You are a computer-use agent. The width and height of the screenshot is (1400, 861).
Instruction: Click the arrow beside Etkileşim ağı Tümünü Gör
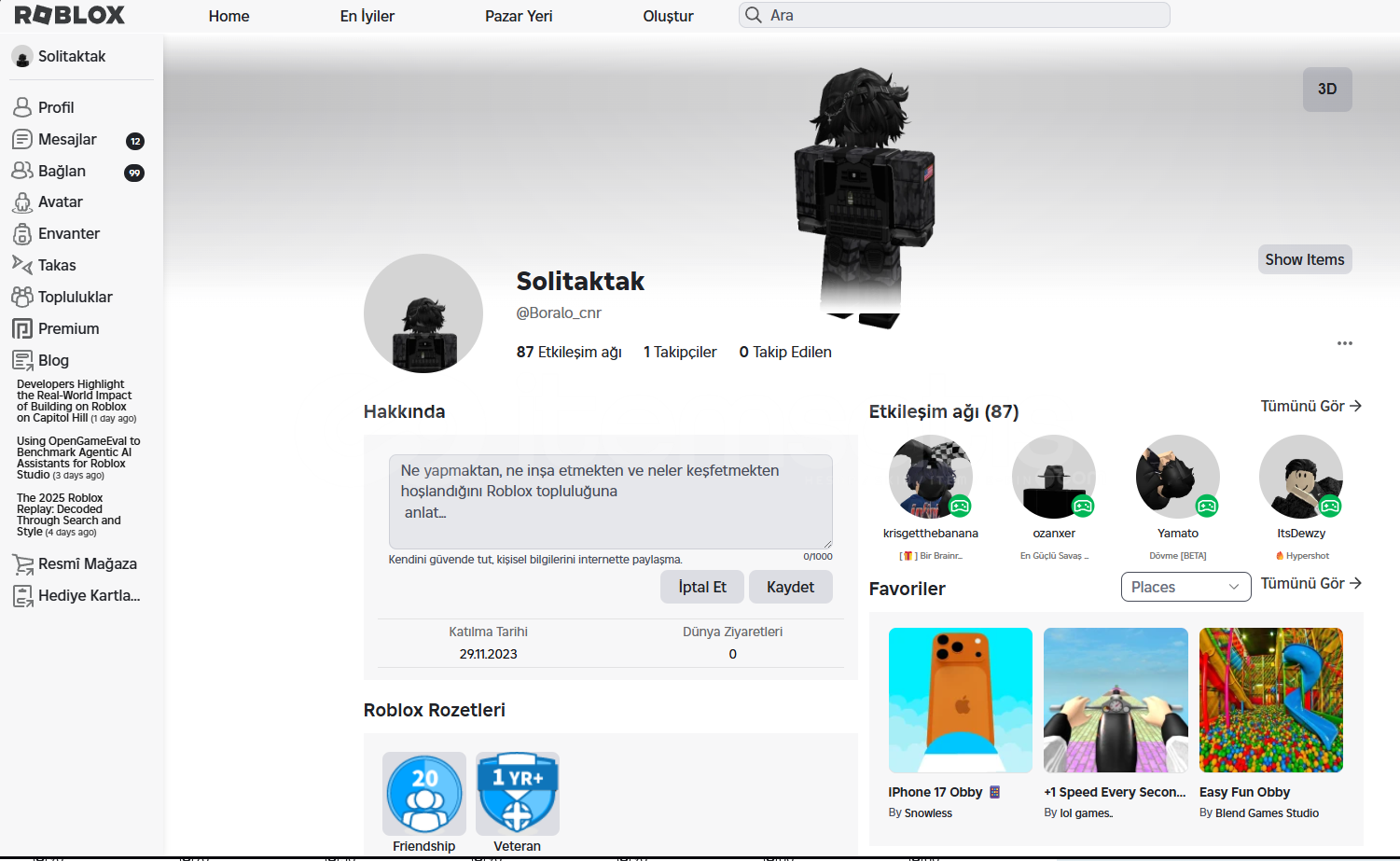[x=1356, y=406]
